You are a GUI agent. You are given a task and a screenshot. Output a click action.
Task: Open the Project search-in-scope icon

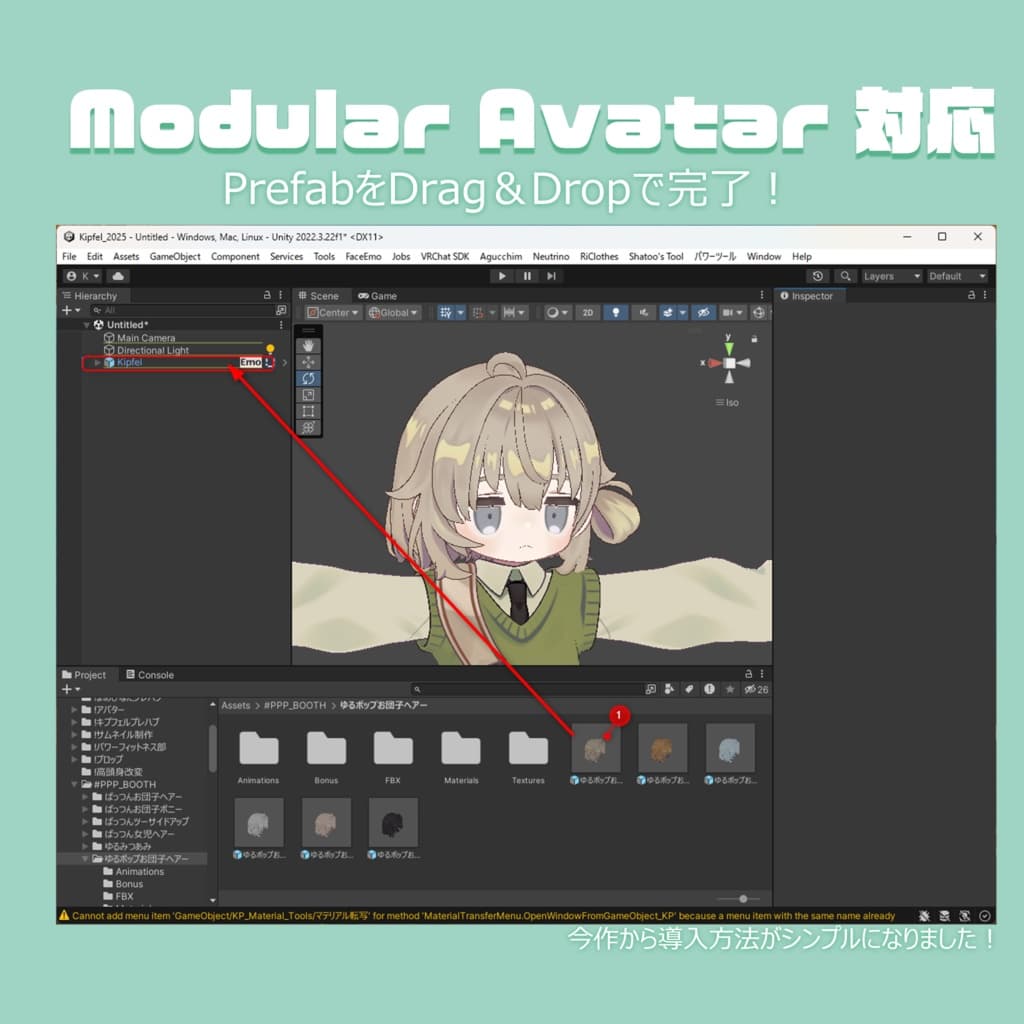coord(650,689)
